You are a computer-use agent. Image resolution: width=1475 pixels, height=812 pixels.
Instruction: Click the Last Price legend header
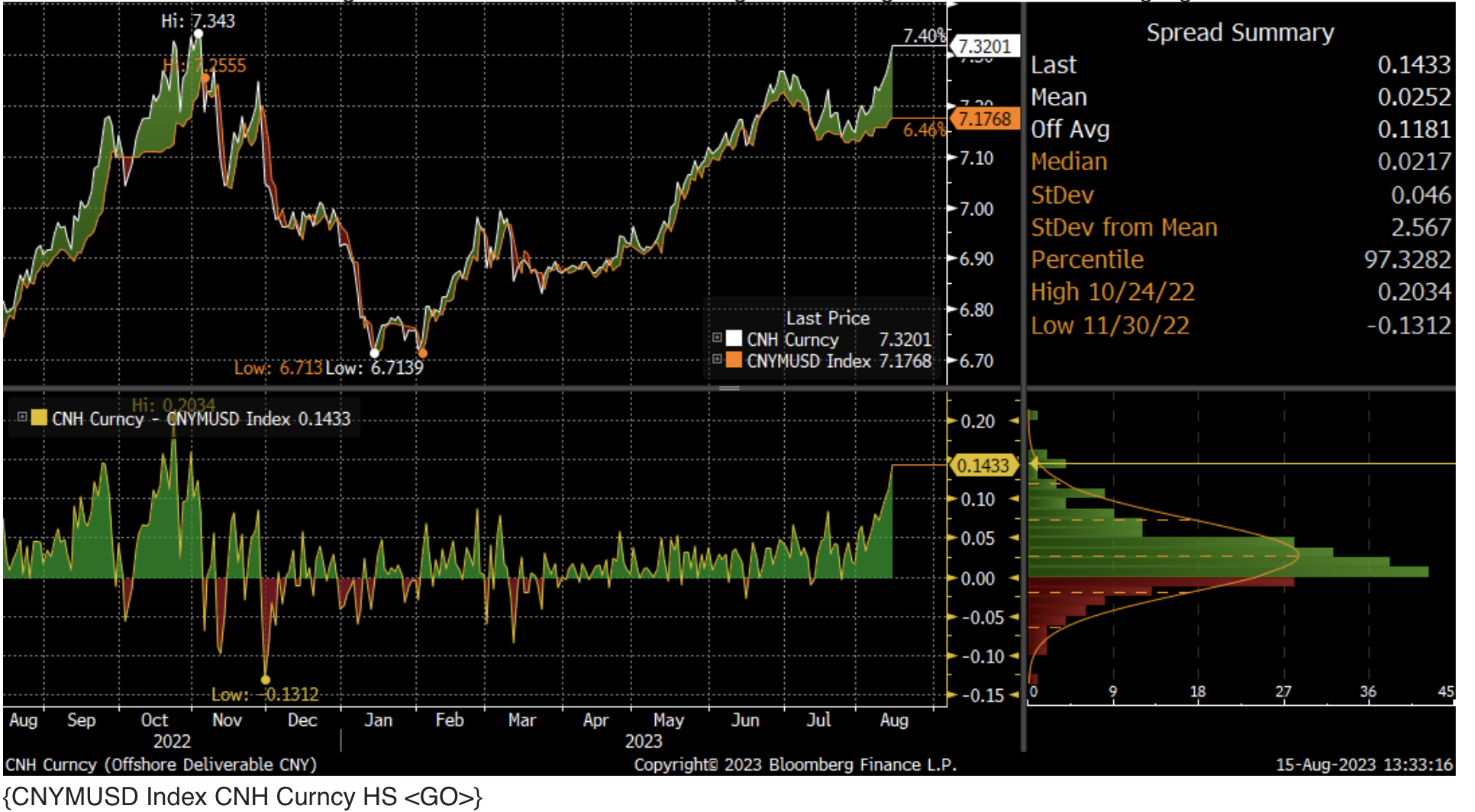point(828,318)
